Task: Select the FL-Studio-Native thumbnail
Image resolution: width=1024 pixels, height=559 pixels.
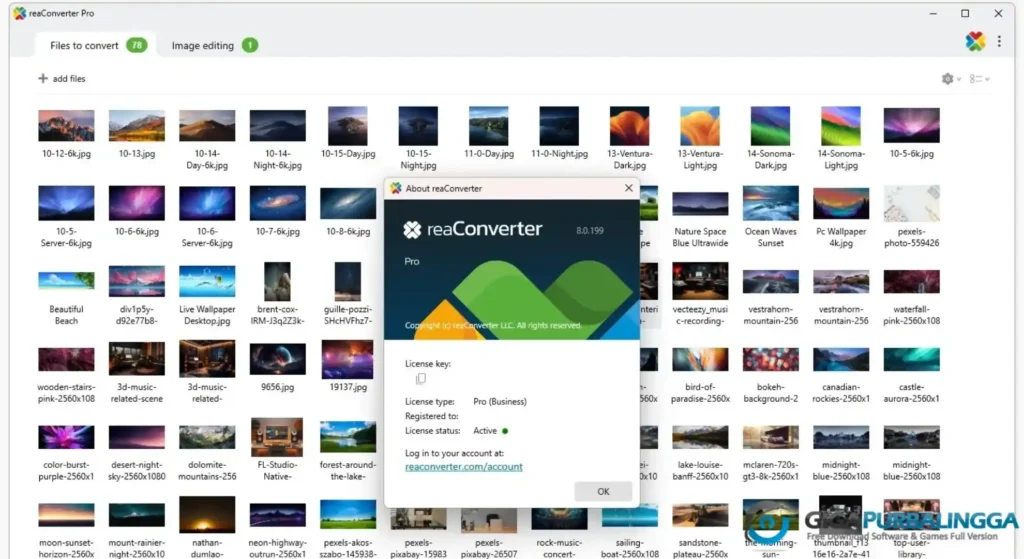Action: pos(278,437)
